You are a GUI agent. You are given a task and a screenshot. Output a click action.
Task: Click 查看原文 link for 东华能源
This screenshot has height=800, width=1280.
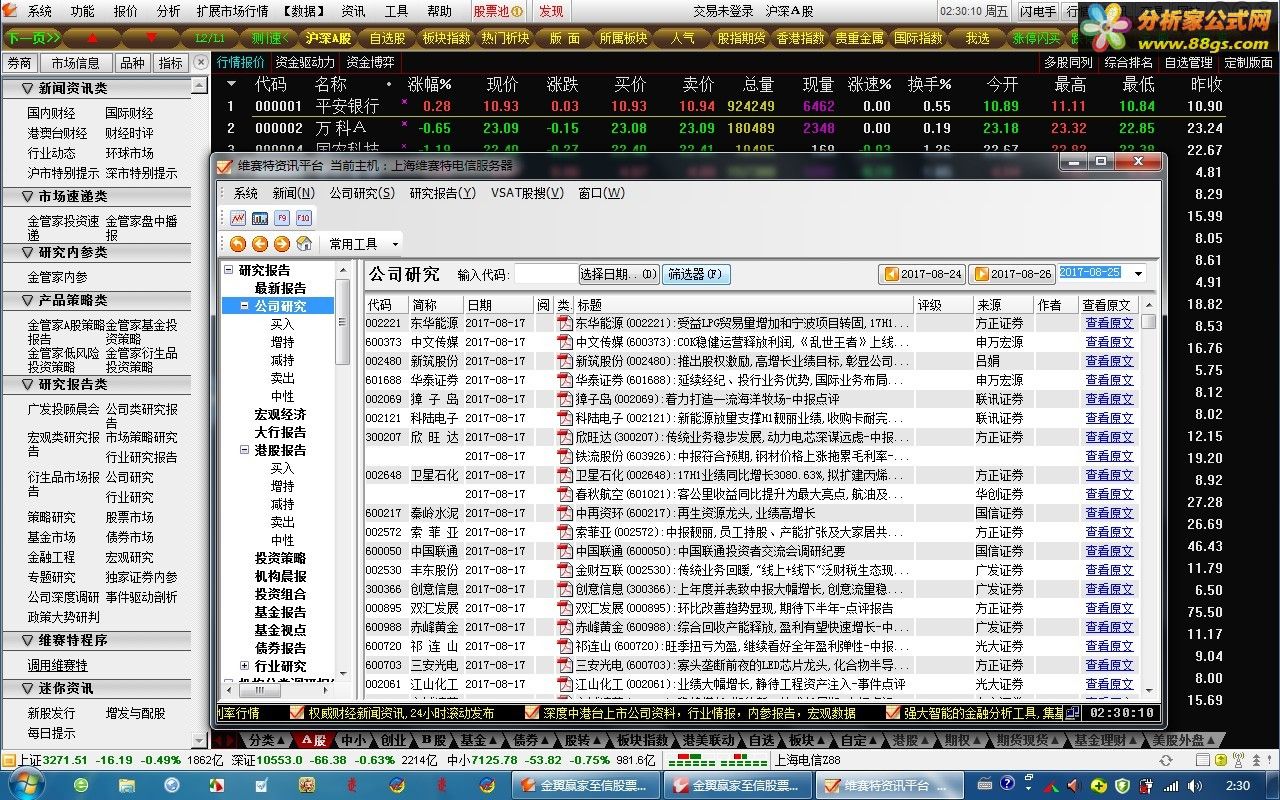pyautogui.click(x=1109, y=323)
